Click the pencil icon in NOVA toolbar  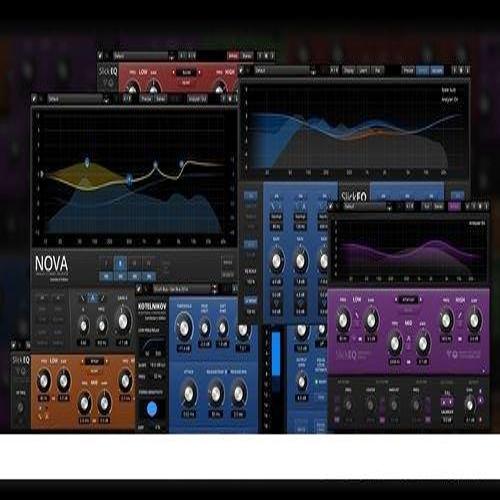click(x=35, y=99)
